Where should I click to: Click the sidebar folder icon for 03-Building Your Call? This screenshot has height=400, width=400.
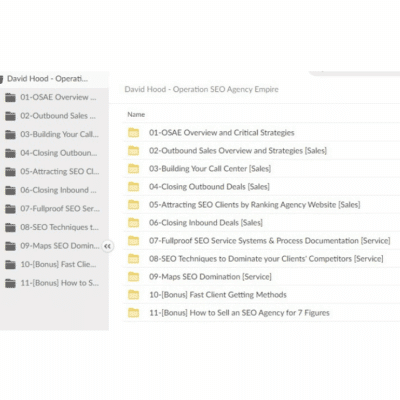tap(10, 135)
